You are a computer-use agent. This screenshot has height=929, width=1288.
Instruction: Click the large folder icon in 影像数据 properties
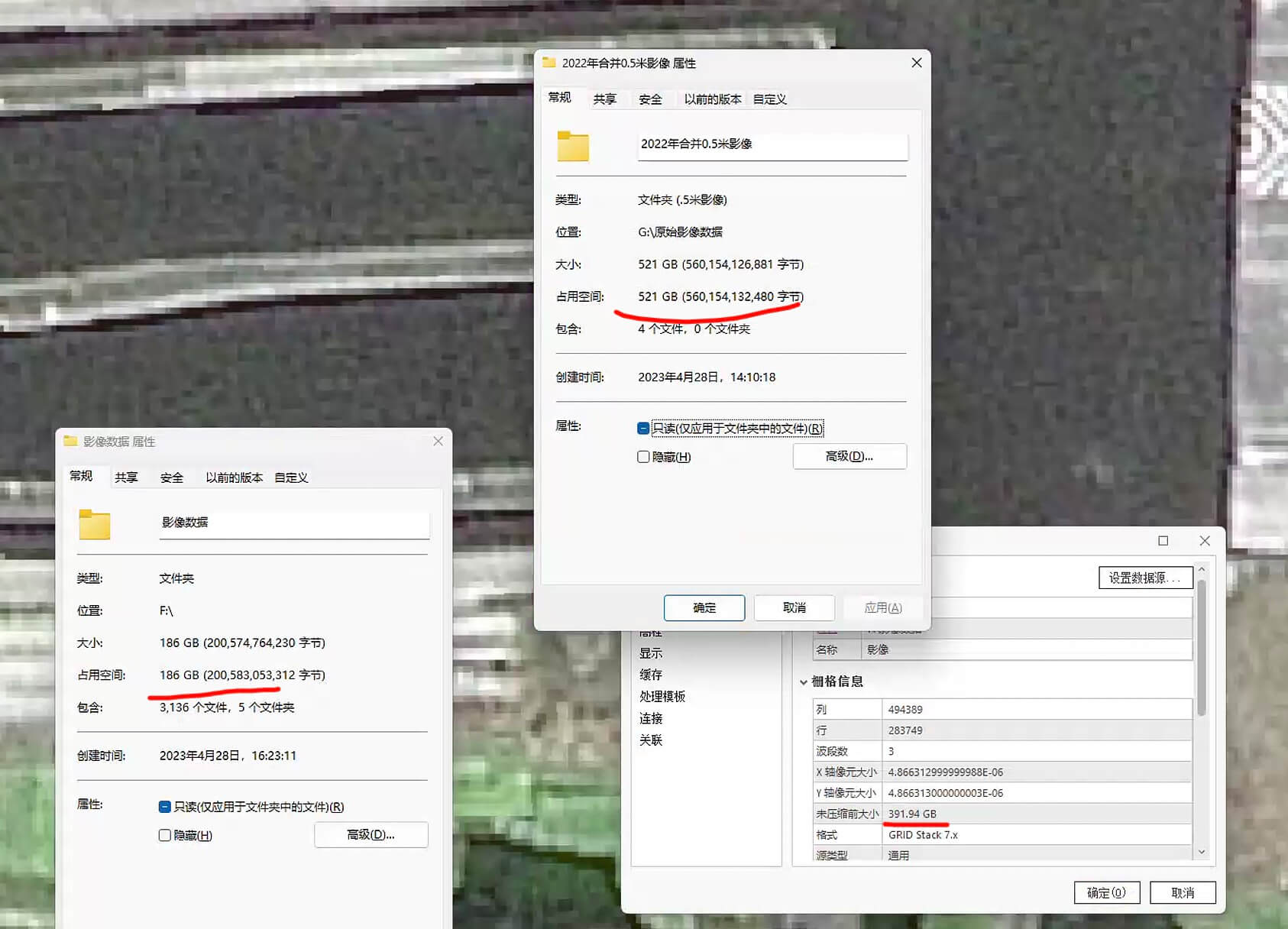(95, 524)
